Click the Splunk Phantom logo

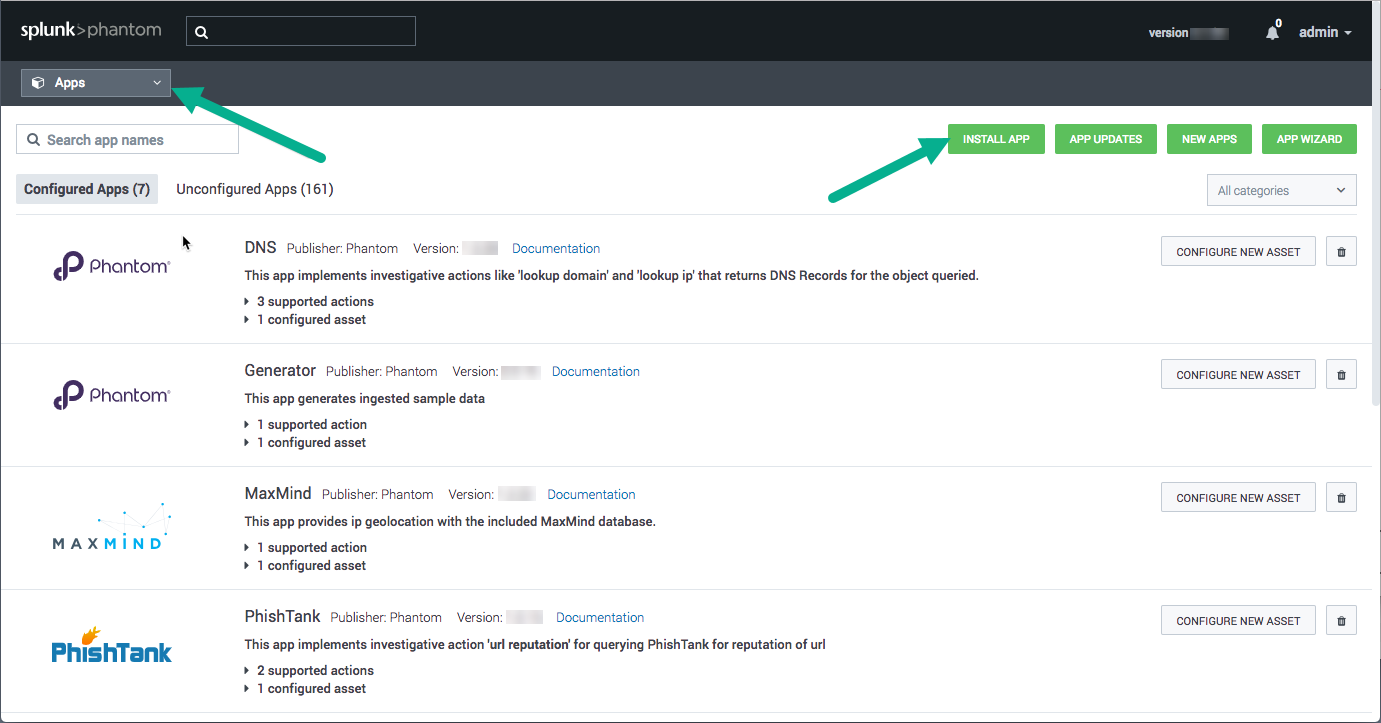click(x=91, y=30)
